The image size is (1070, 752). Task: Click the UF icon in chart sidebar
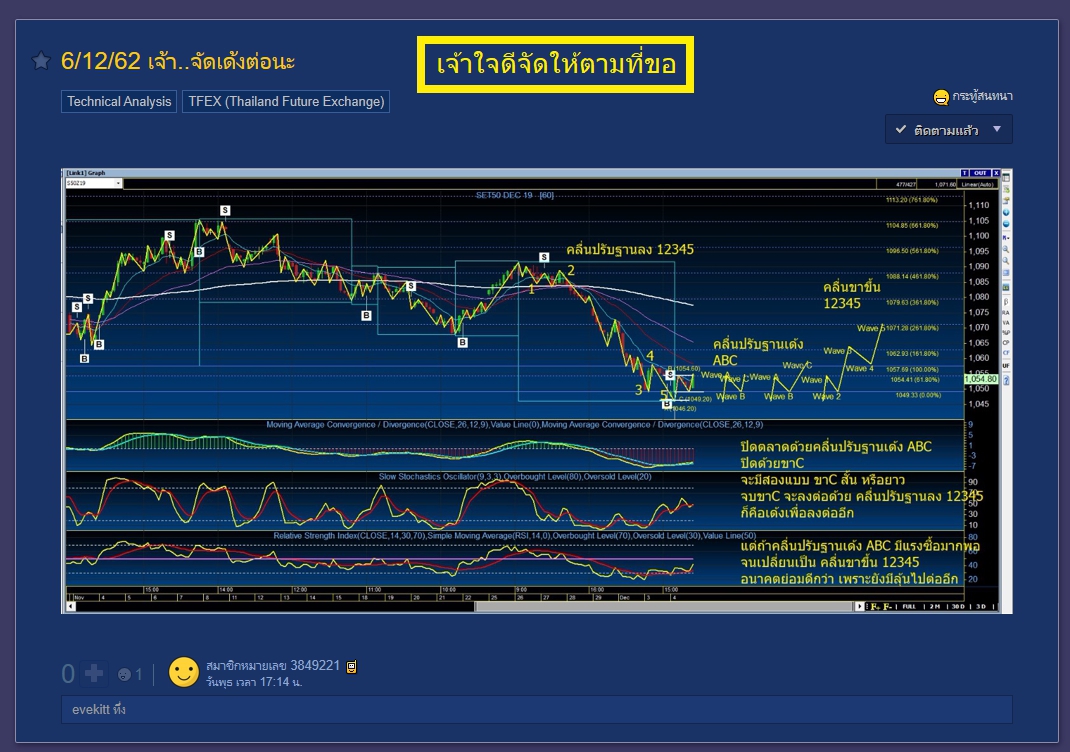[x=1006, y=366]
